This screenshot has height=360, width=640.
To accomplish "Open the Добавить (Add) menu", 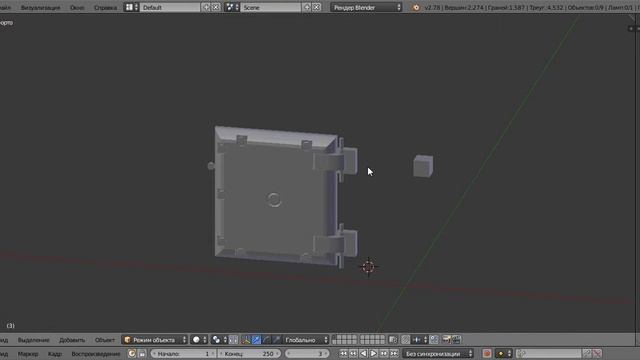I will [72, 340].
